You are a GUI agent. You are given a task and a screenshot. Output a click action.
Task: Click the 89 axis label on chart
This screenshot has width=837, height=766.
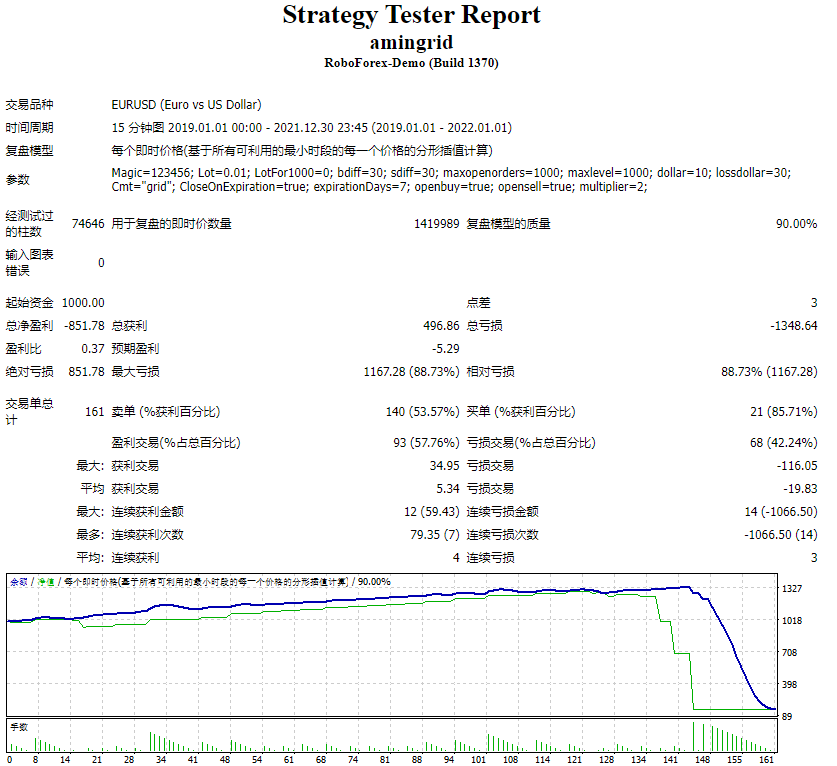(787, 716)
